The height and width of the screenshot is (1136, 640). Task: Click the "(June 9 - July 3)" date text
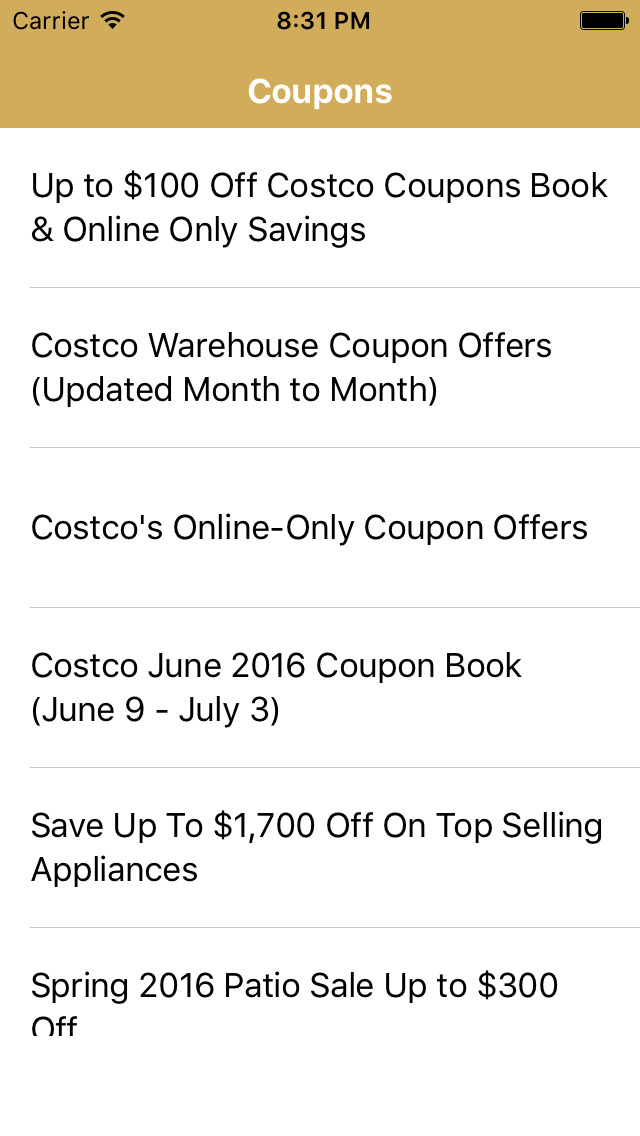coord(155,711)
